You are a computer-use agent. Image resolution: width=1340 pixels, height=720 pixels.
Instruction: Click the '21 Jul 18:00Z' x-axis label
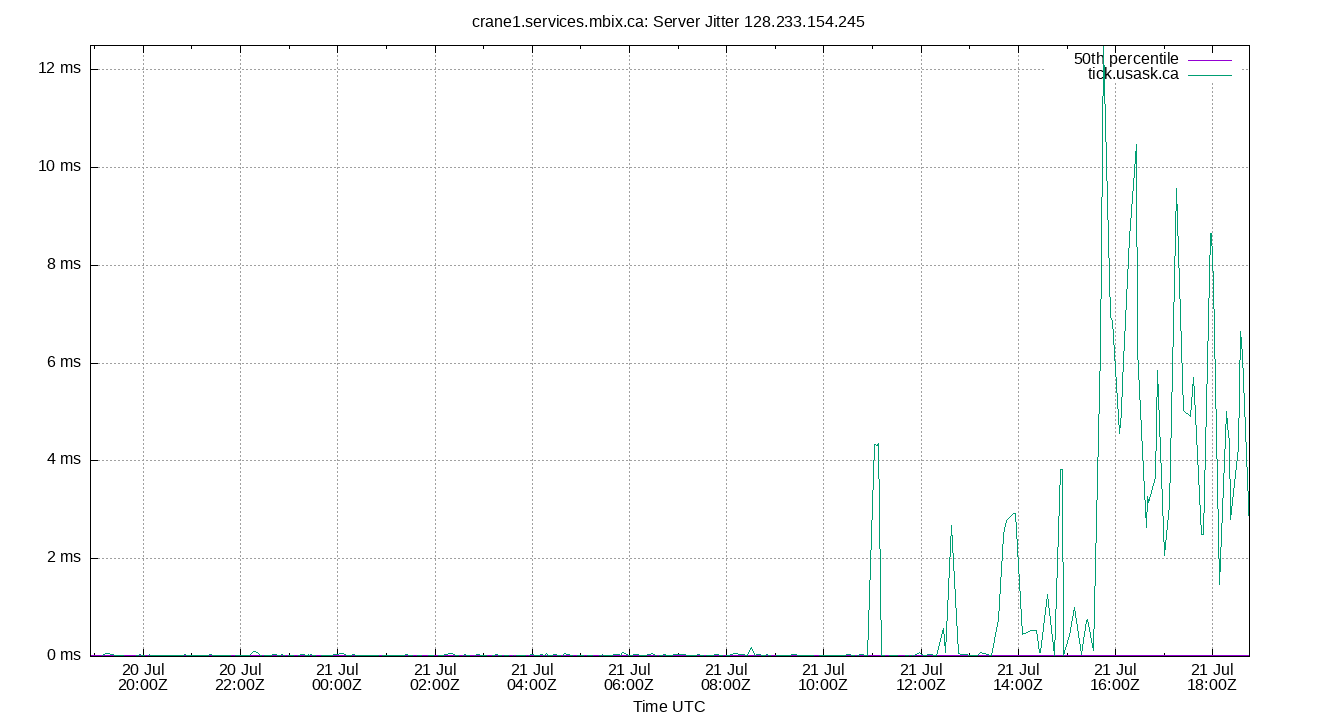[1212, 677]
